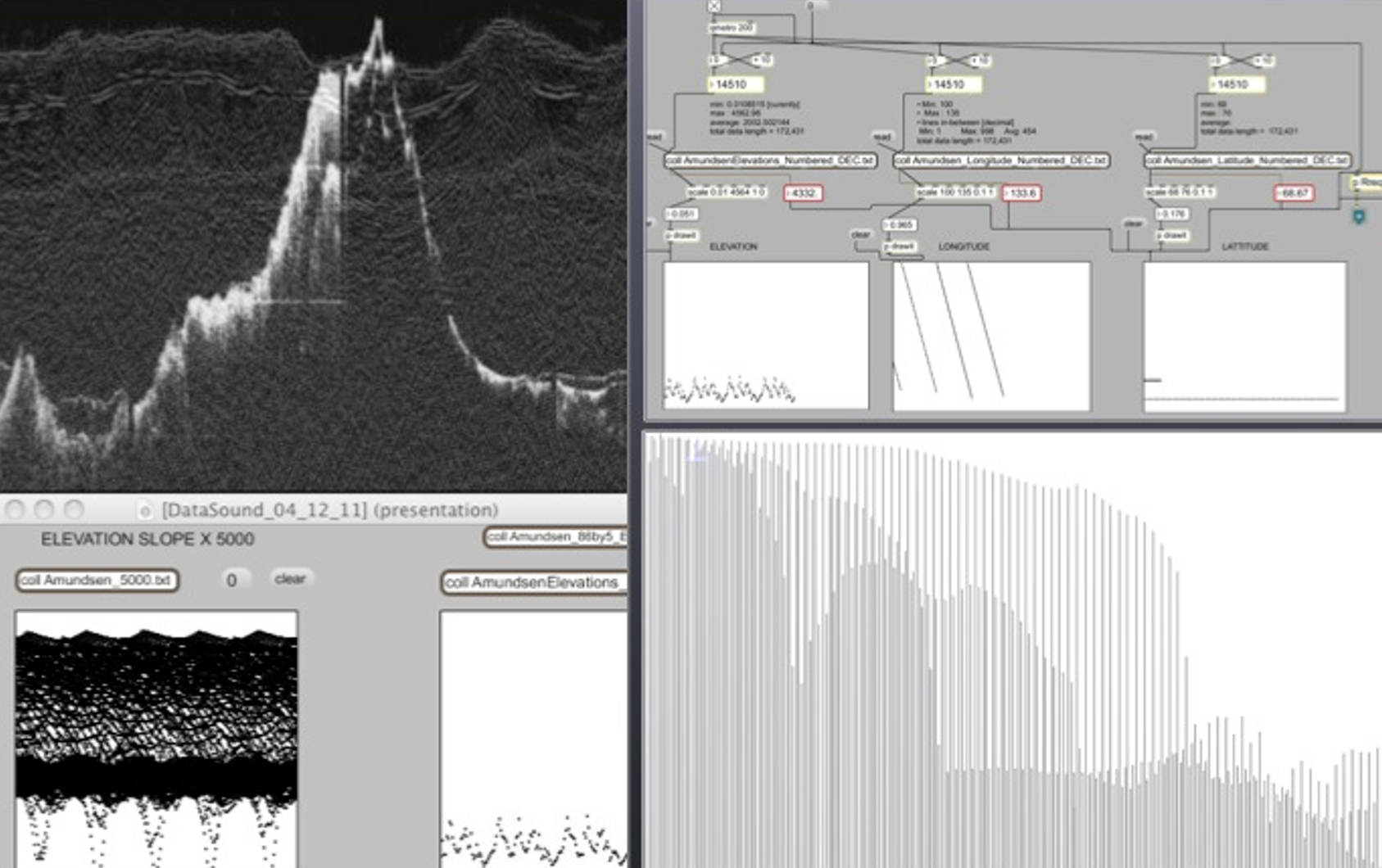Click the document icon in the DataSound title bar
Viewport: 1382px width, 868px height.
[144, 511]
